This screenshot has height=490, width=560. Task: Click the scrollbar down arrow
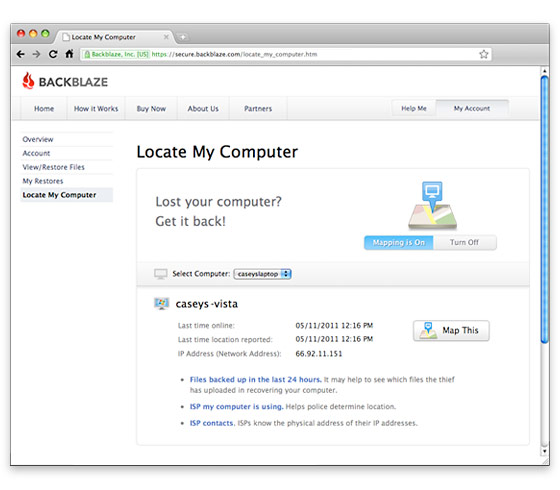coord(544,451)
